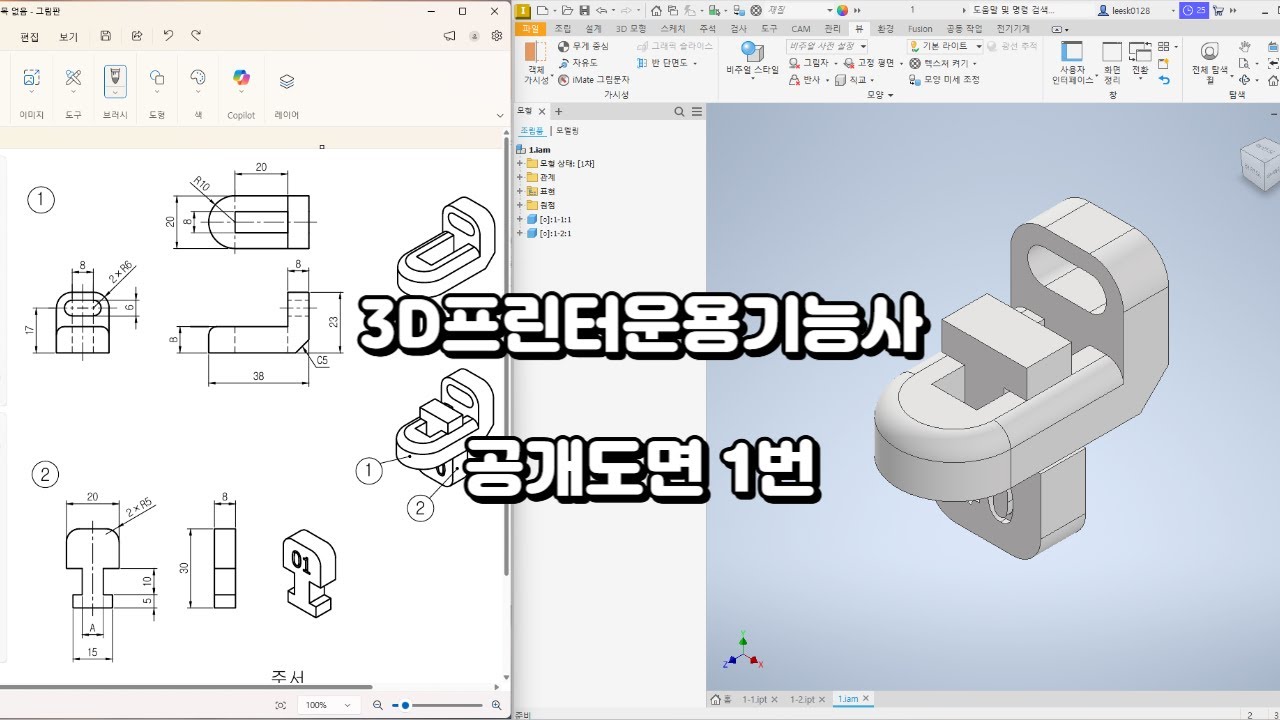The width and height of the screenshot is (1280, 720).
Task: Switch to the 3D 모형 ribbon tab
Action: tap(631, 29)
